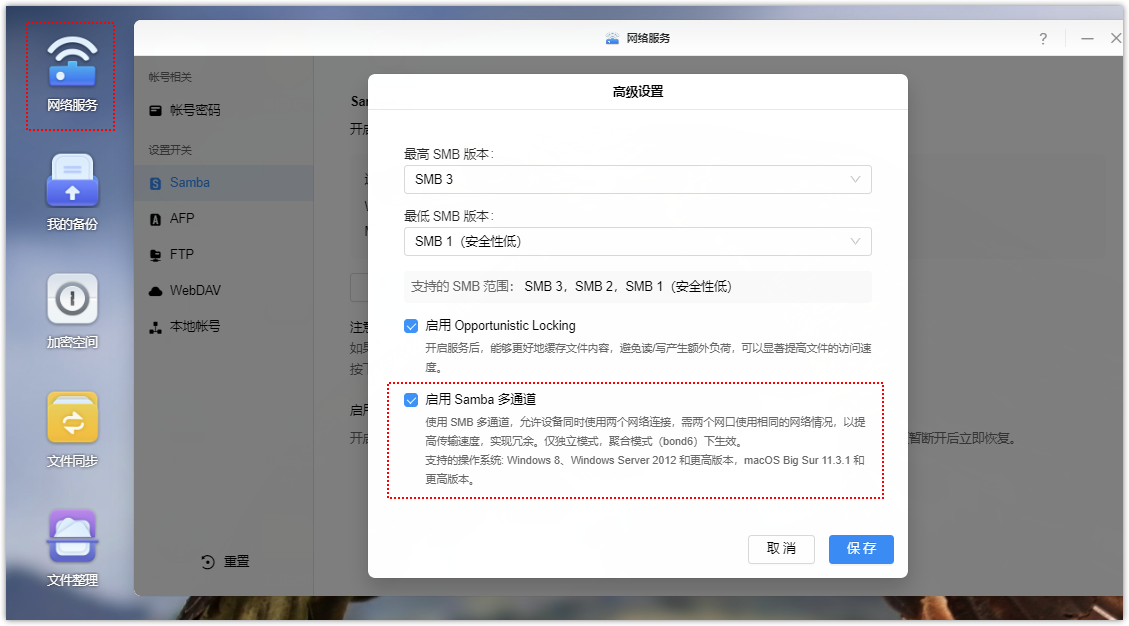This screenshot has height=626, width=1129.
Task: Select 本地帐号 in the sidebar
Action: (x=194, y=327)
